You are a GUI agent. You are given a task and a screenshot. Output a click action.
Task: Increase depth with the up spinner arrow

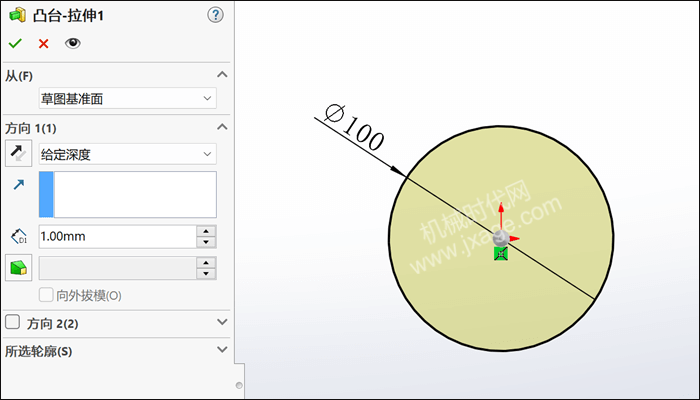[x=206, y=231]
